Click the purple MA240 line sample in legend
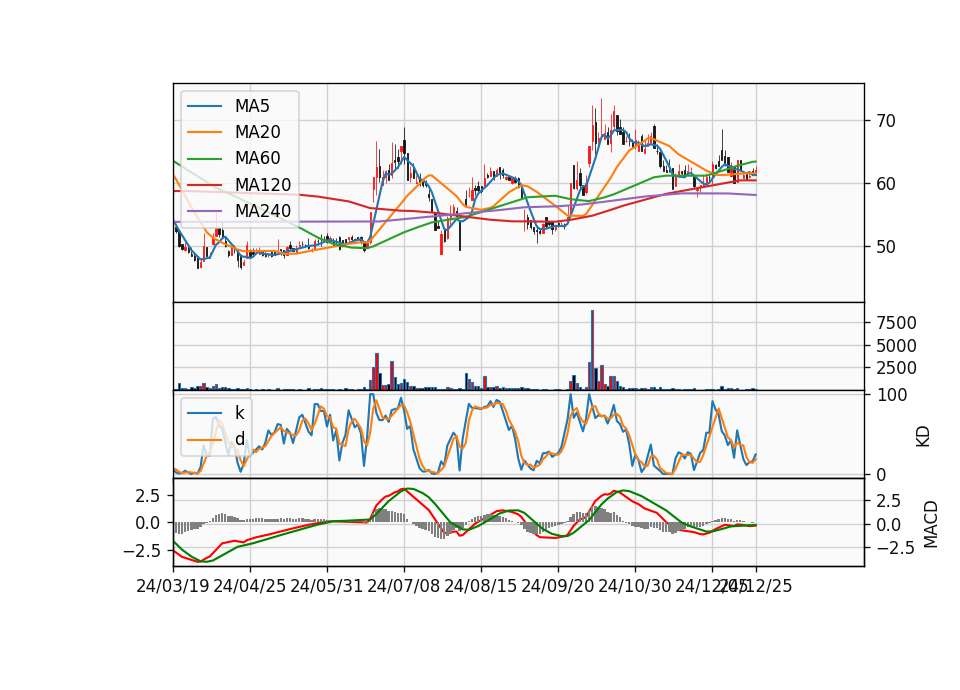 (x=204, y=211)
